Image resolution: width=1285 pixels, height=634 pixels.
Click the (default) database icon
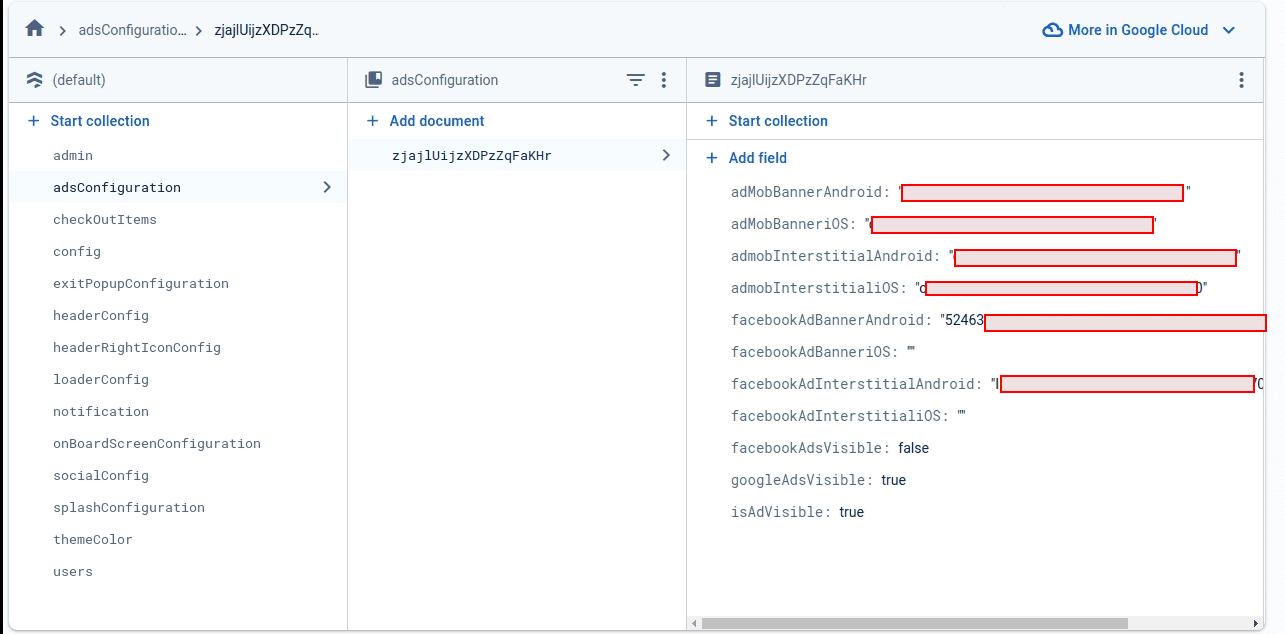click(35, 80)
